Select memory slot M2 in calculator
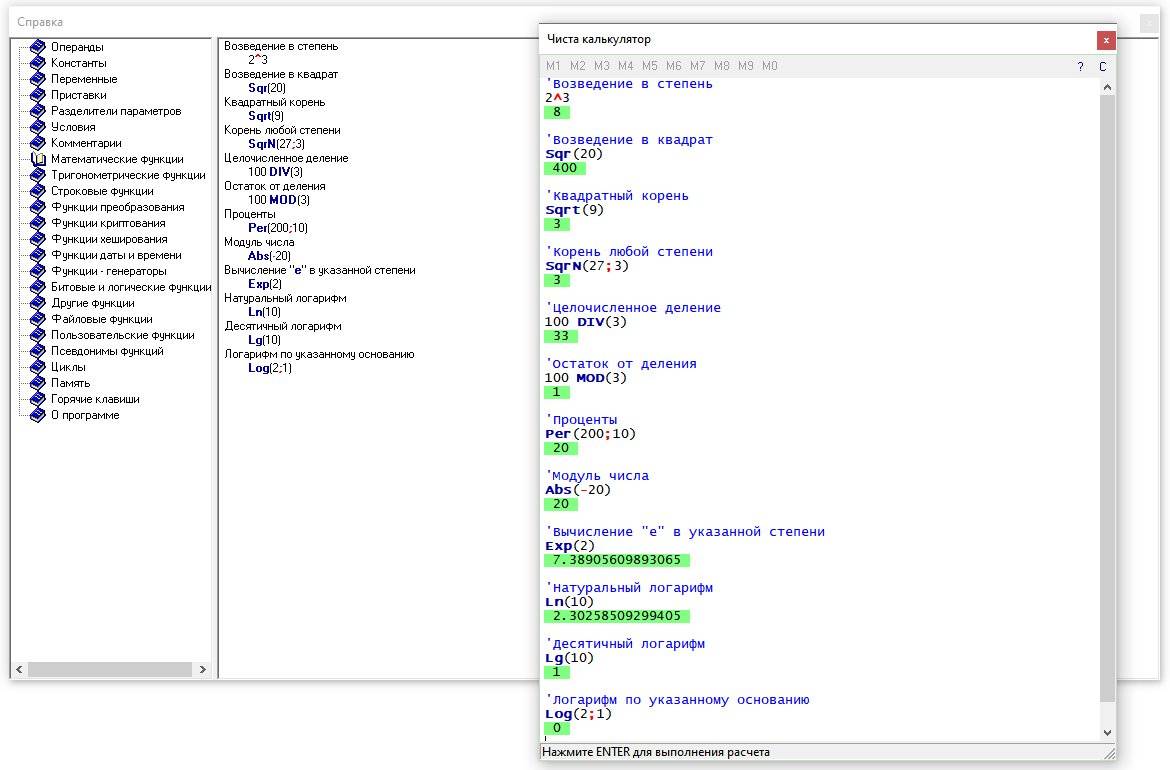Viewport: 1170px width, 770px height. click(578, 66)
